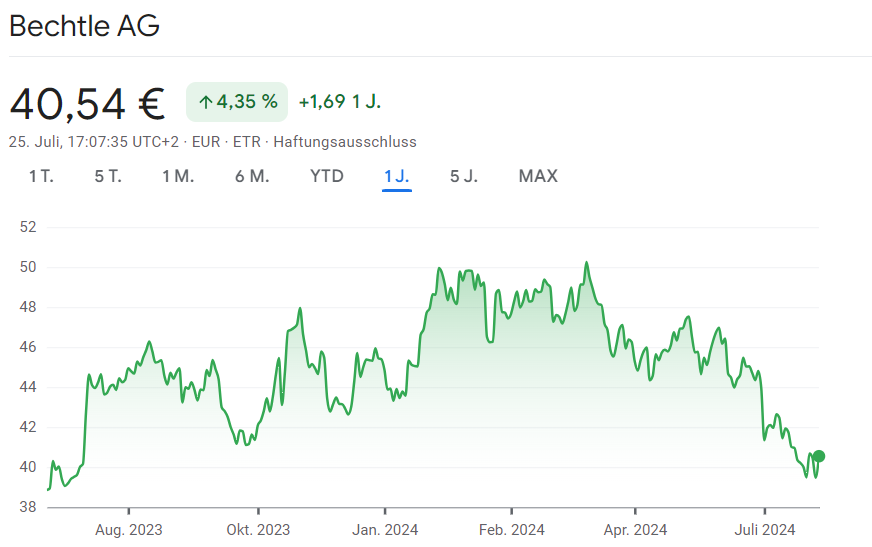Open the Haftungsausschluss disclaimer link
The image size is (872, 547).
345,142
